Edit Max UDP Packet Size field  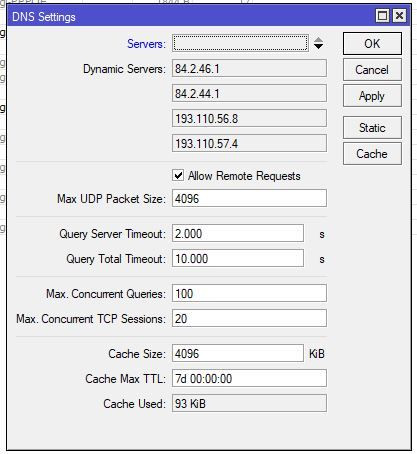[249, 198]
